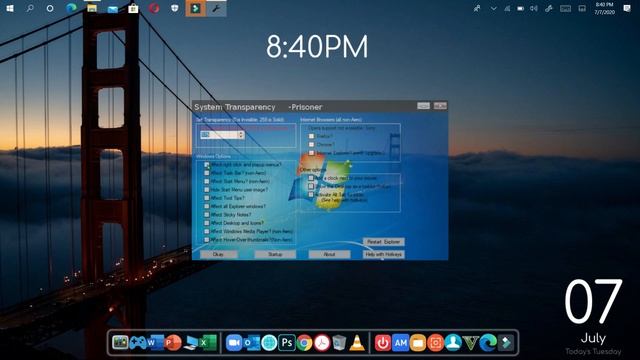Toggle 'Add a clock' other option checkbox
640x360 pixels.
coord(311,178)
